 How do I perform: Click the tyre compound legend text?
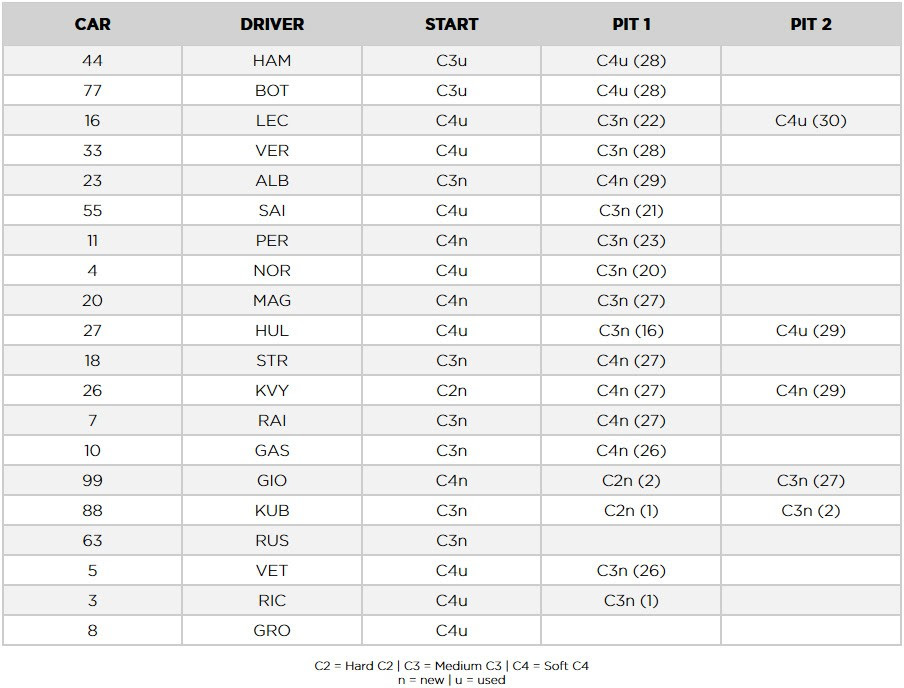click(x=451, y=666)
